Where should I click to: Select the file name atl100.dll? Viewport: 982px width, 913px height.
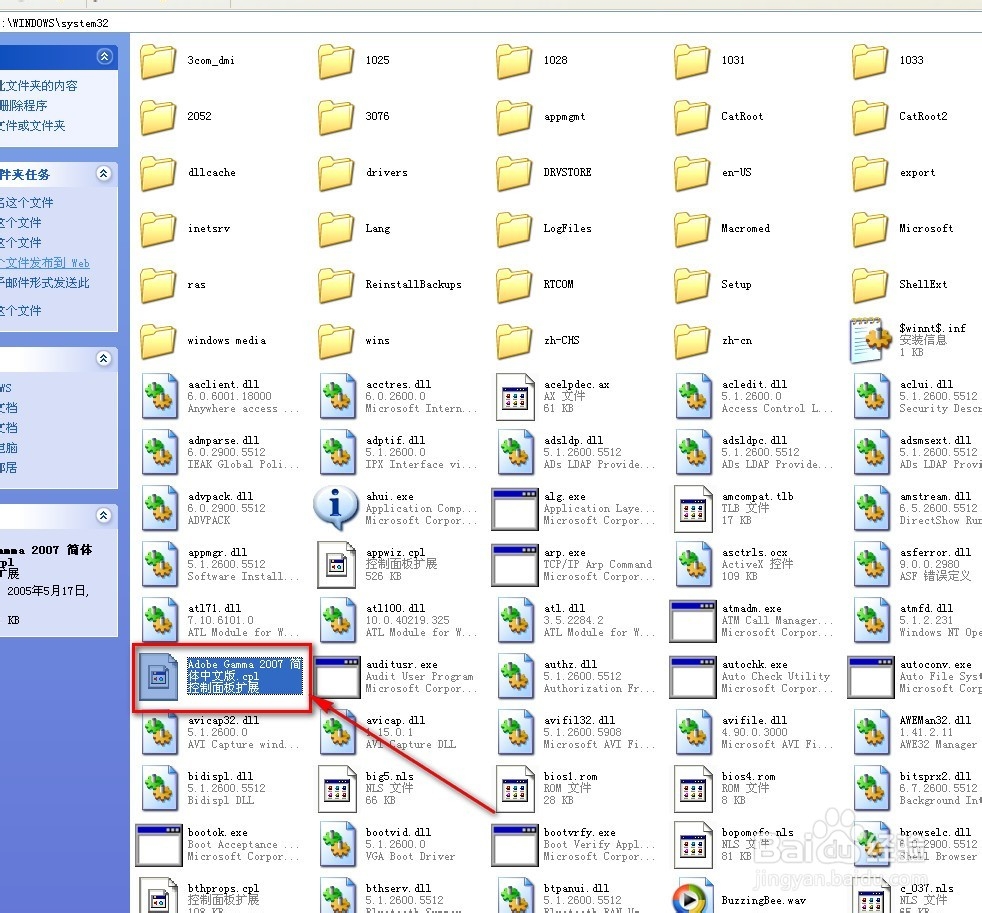click(395, 608)
